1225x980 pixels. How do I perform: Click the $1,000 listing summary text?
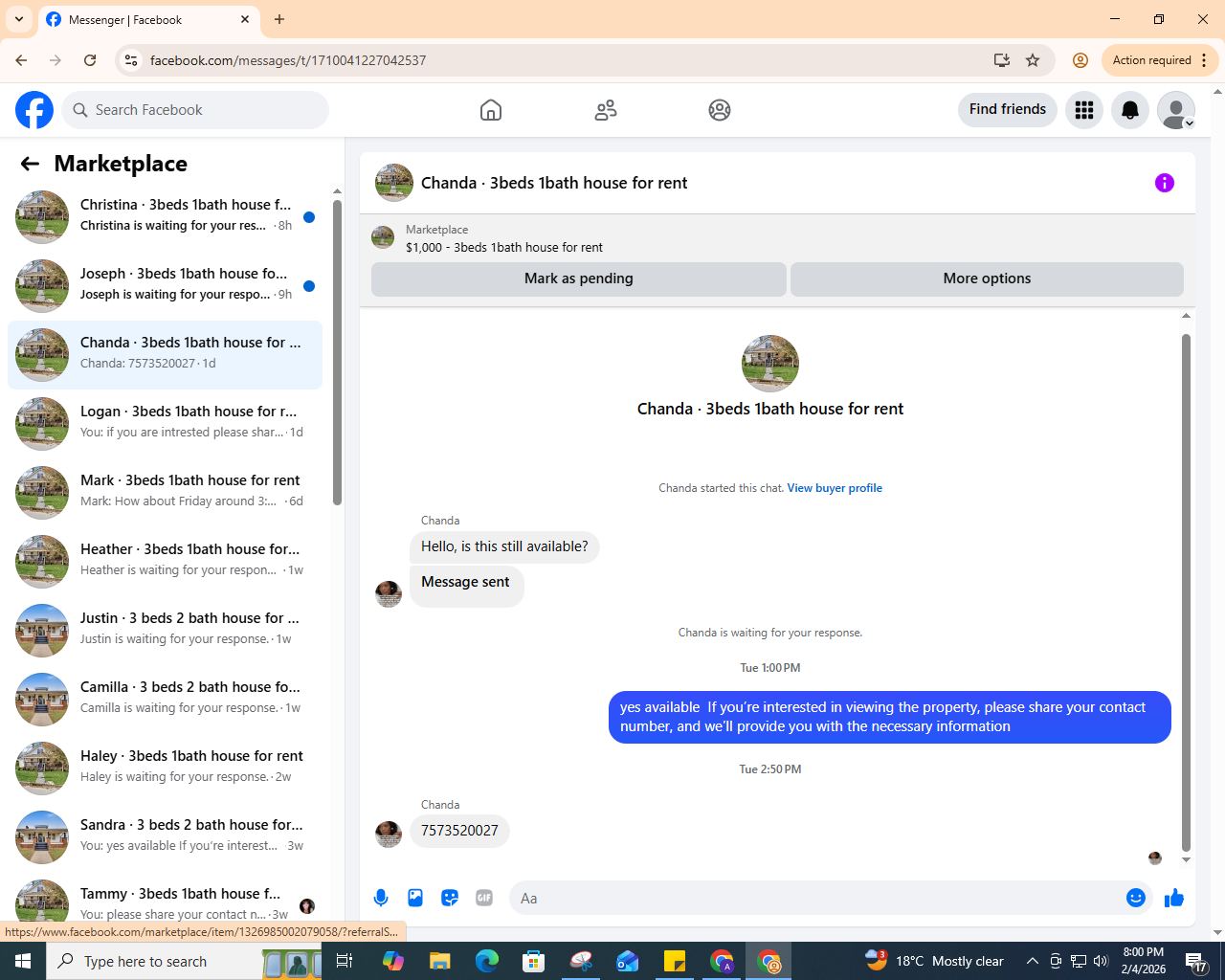[504, 248]
